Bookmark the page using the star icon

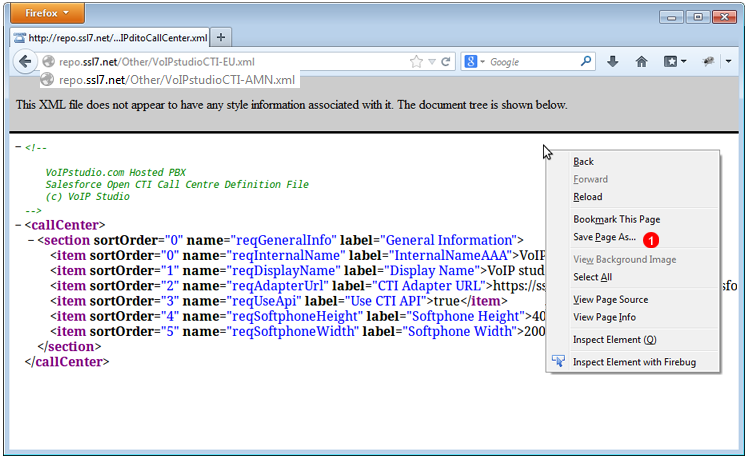pyautogui.click(x=416, y=62)
